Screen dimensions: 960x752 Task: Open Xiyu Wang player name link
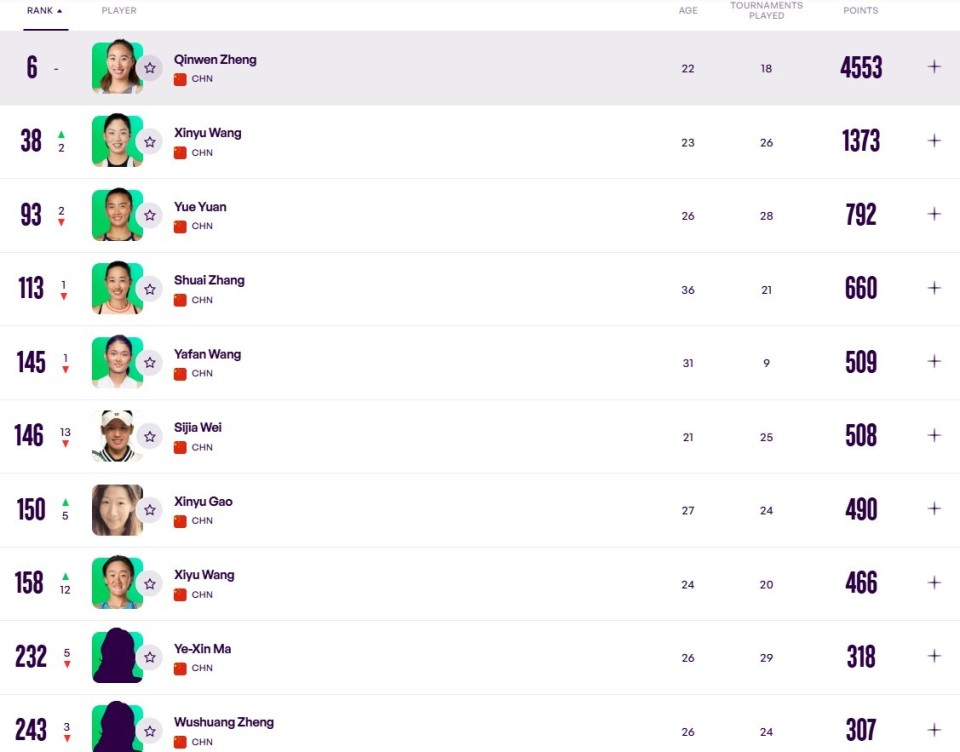[204, 575]
